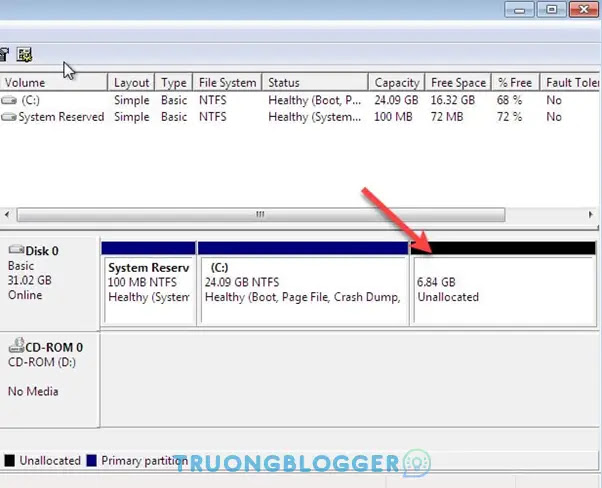Select the (C:) 24.09 GB NTFS partition block

[303, 284]
